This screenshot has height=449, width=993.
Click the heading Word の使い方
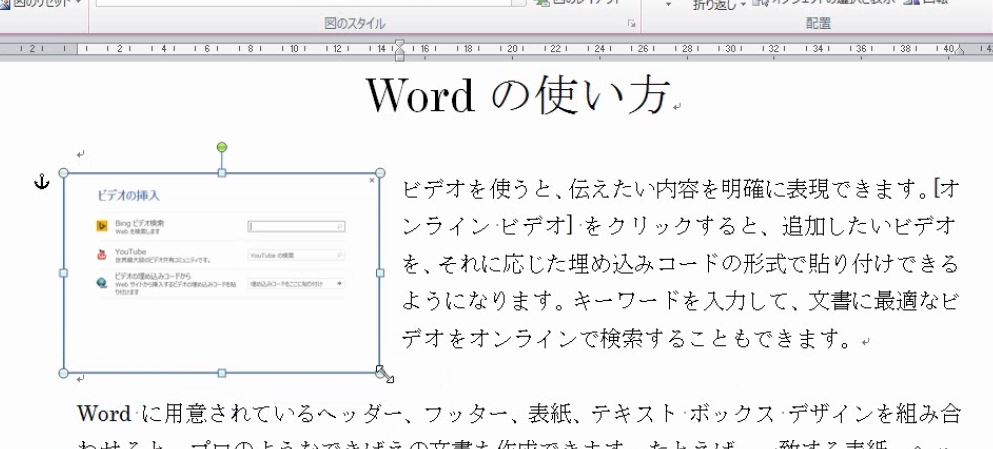(x=517, y=96)
